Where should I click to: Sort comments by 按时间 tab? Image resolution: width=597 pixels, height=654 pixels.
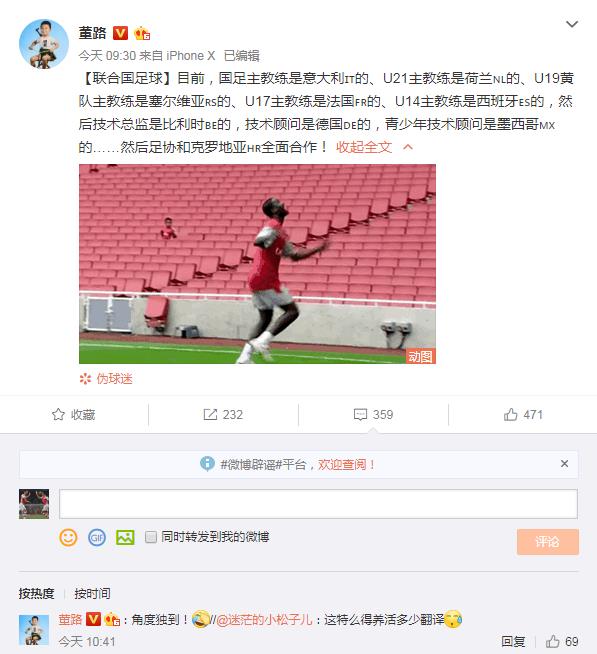(x=92, y=593)
